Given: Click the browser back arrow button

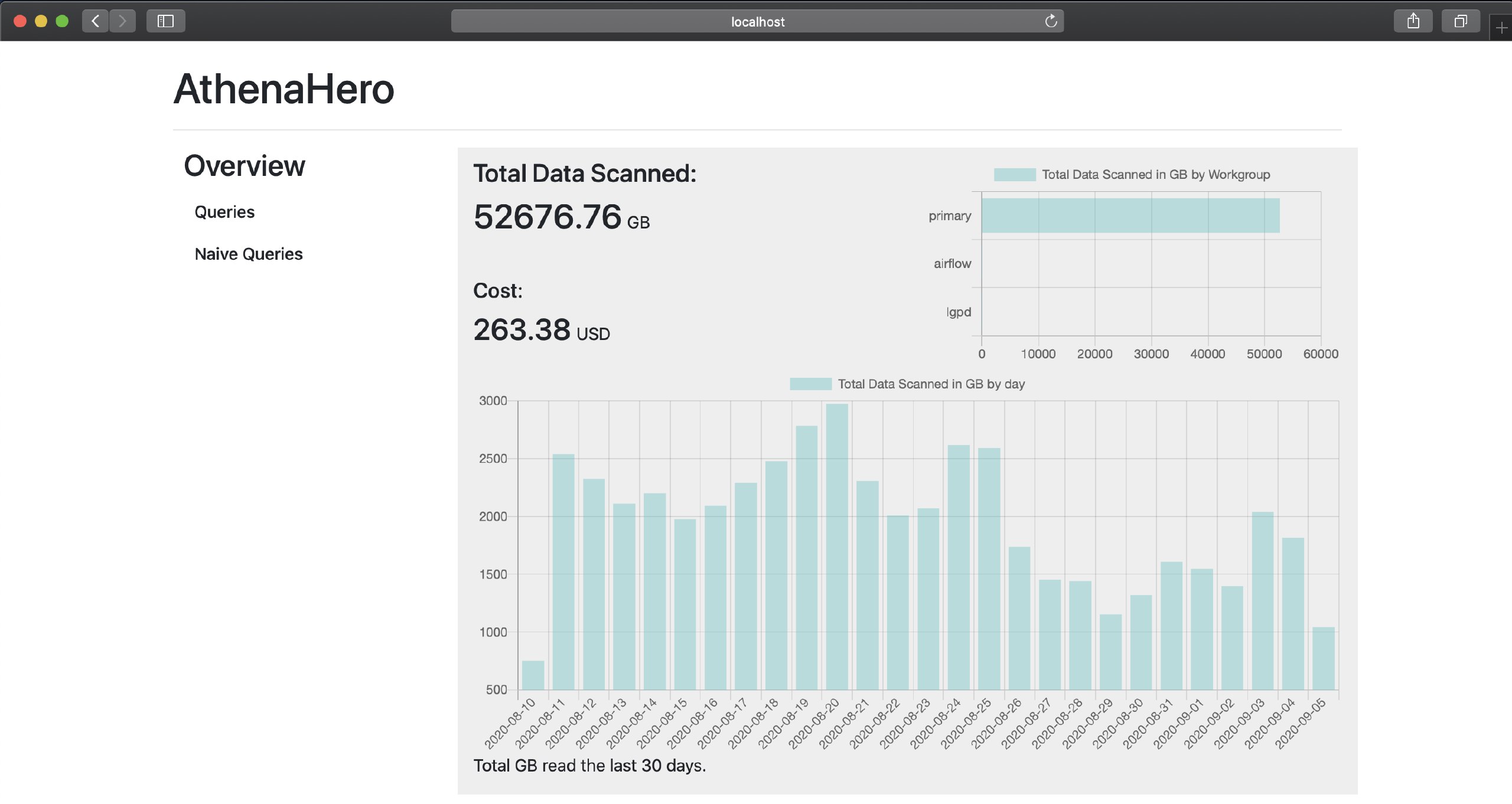Looking at the screenshot, I should click(95, 21).
